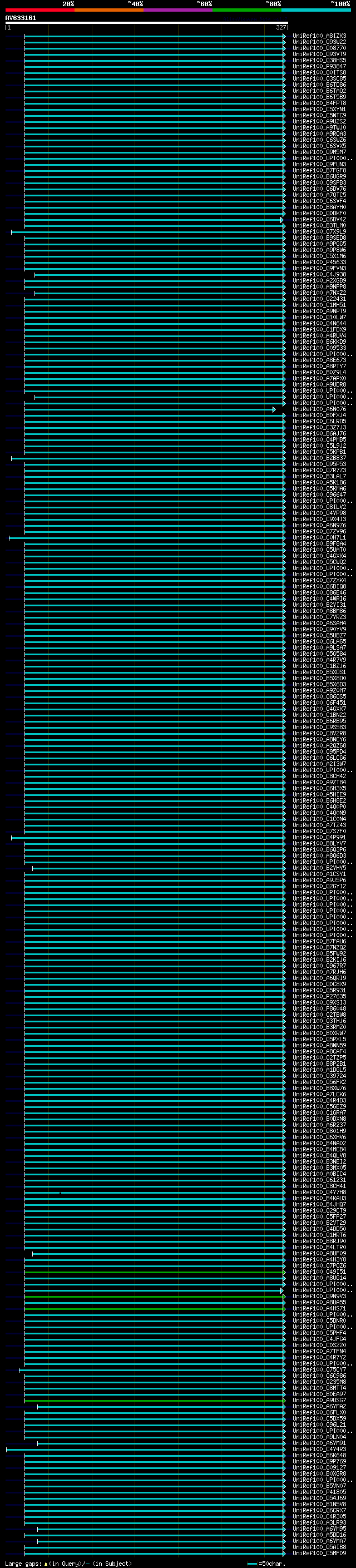The image size is (356, 1568).
Task: Open hit UniRef100_B0FXJ4
Action: pos(319,415)
